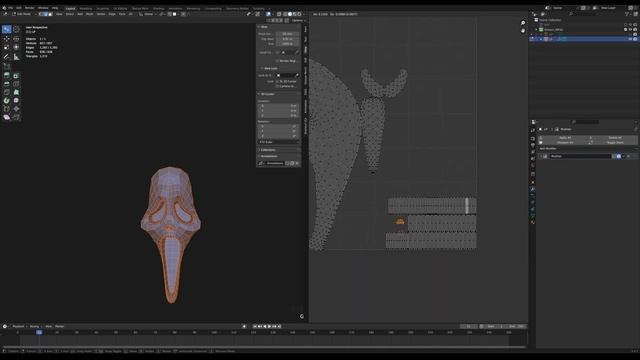Click the current frame marker in timeline
Screen dimensions: 640x360
[x=39, y=332]
